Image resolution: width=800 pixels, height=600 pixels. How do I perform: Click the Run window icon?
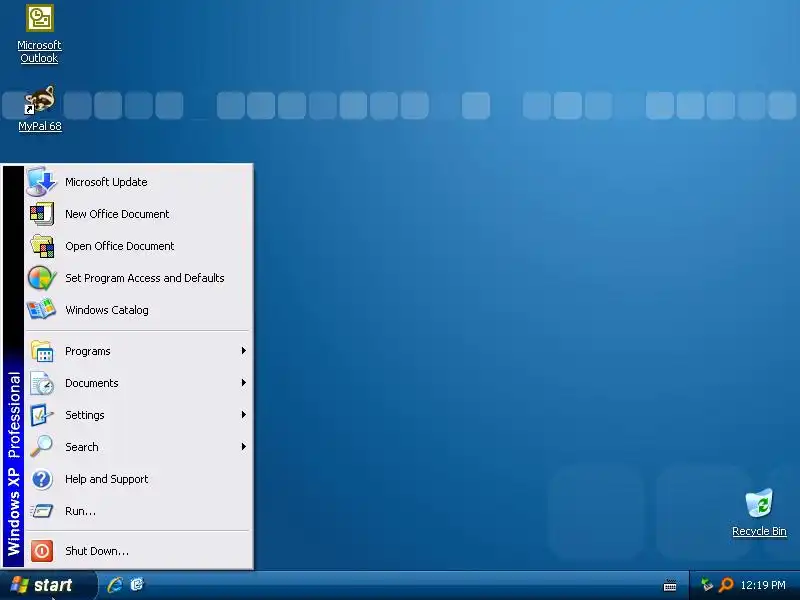[x=41, y=511]
